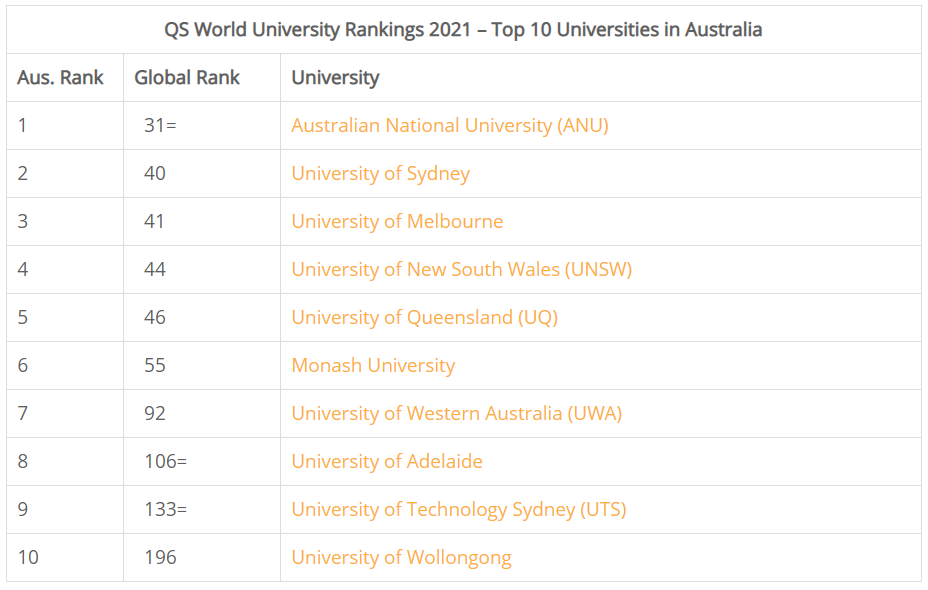The image size is (928, 590).
Task: Open the University of Technology Sydney link
Action: (458, 510)
